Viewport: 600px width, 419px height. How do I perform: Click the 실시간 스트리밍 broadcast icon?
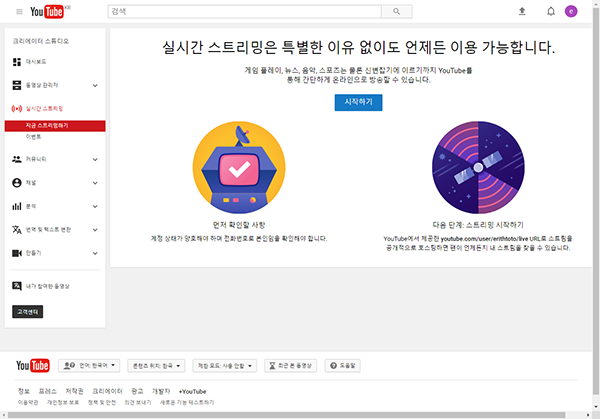point(17,109)
